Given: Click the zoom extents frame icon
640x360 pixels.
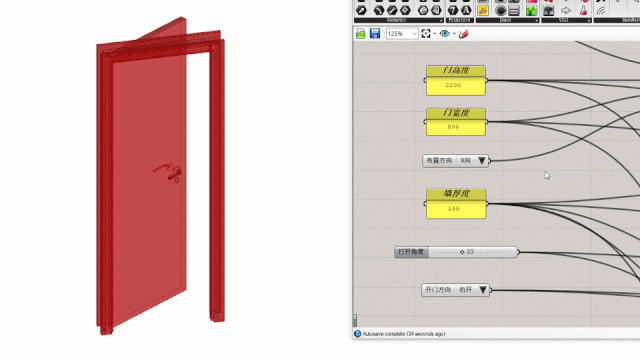Looking at the screenshot, I should (x=426, y=33).
